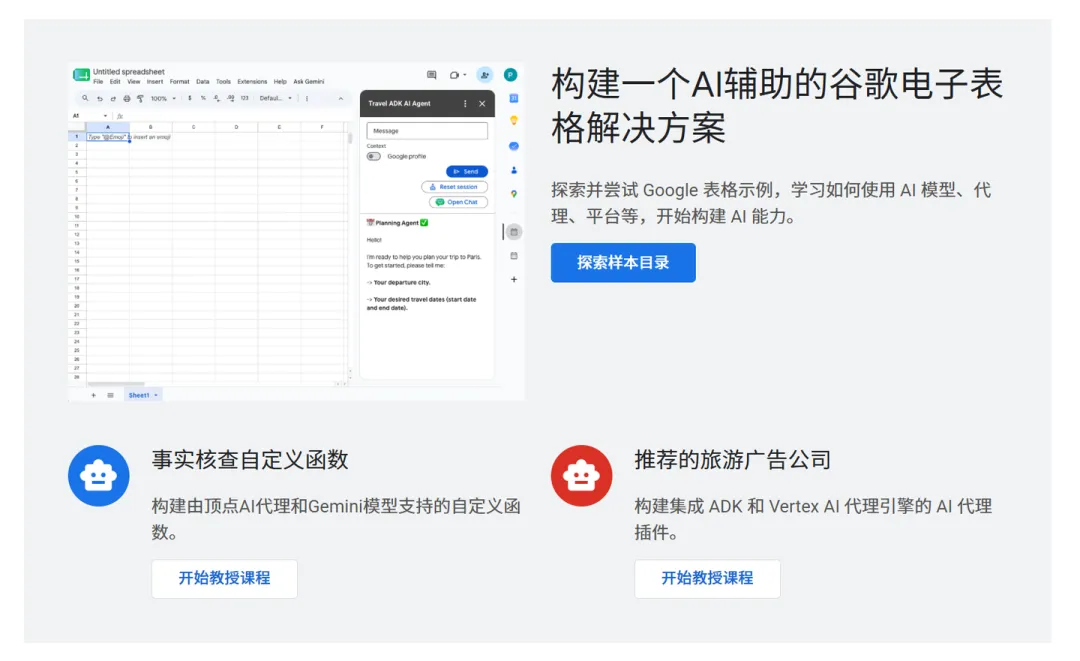
Task: Open the blue Tasks checkmark icon
Action: coord(514,146)
